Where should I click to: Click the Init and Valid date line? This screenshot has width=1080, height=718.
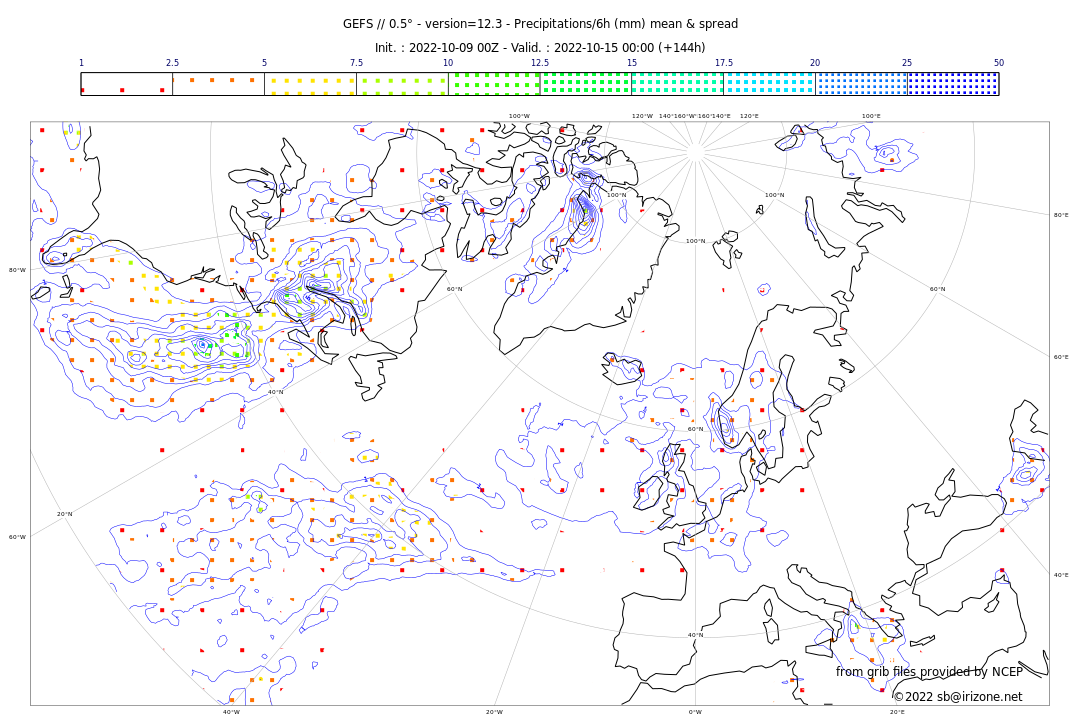tap(540, 48)
